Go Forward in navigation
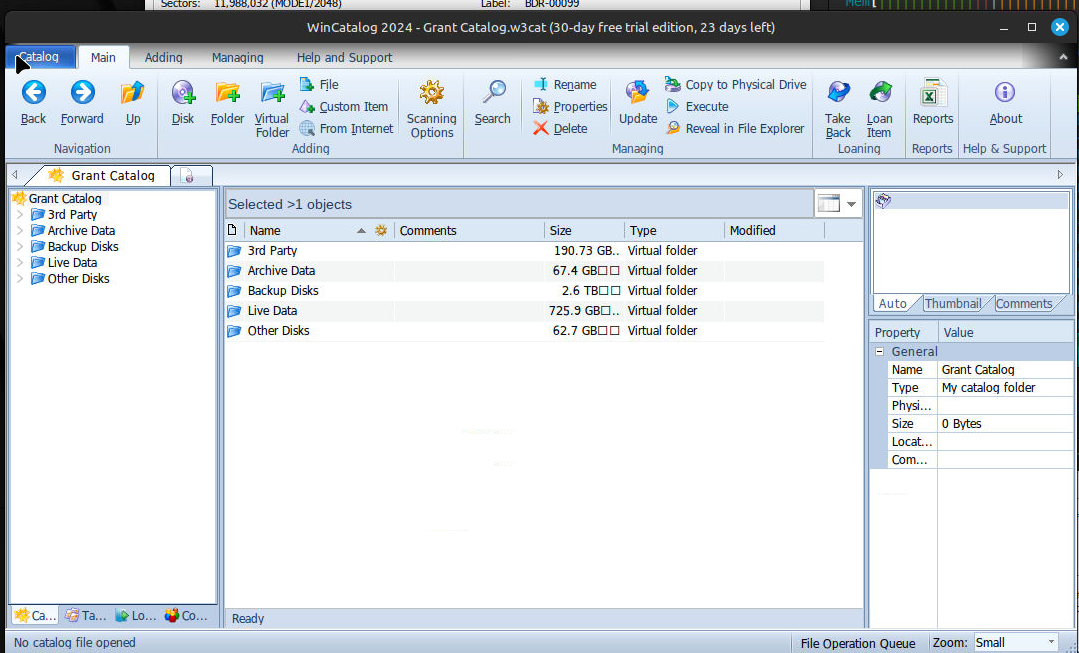The image size is (1079, 653). 82,103
